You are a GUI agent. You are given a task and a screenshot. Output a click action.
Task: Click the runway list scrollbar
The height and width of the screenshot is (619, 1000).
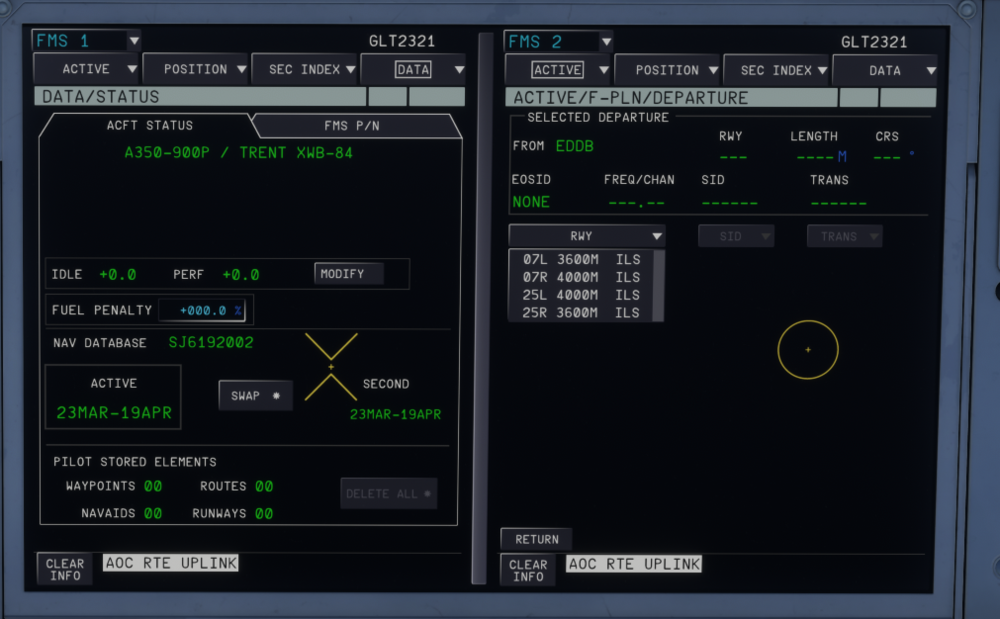pos(658,285)
